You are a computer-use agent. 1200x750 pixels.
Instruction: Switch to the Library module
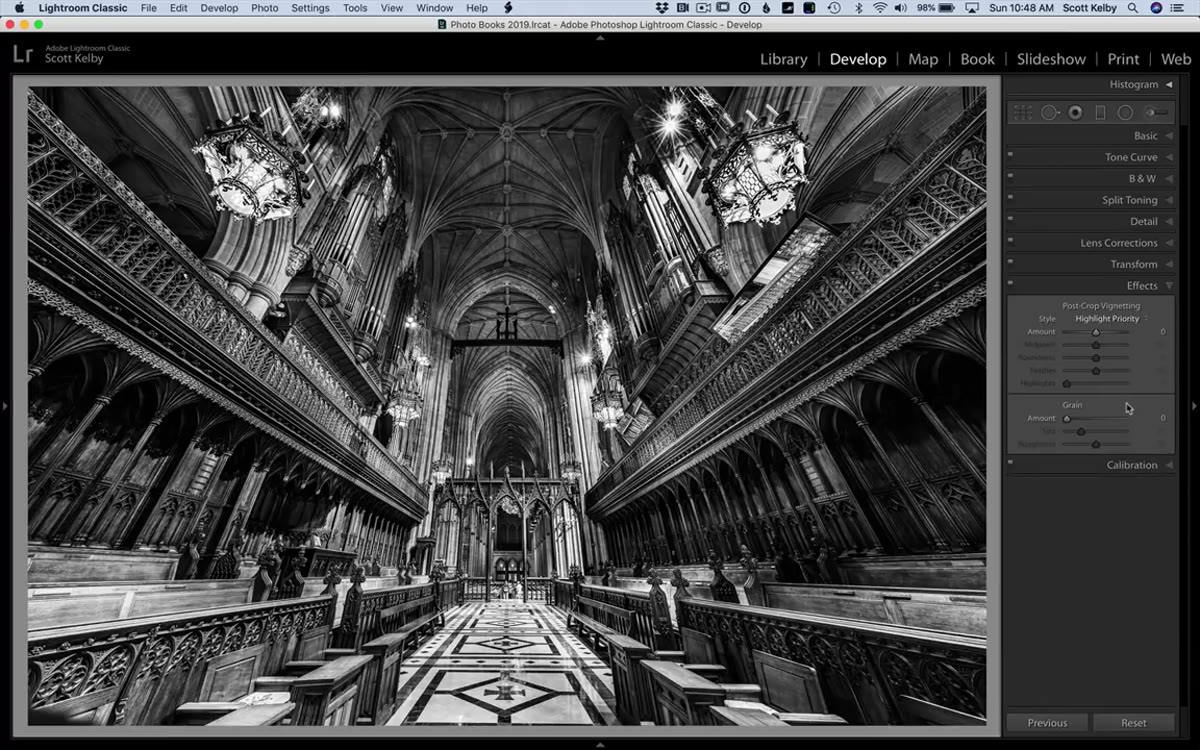click(x=783, y=59)
